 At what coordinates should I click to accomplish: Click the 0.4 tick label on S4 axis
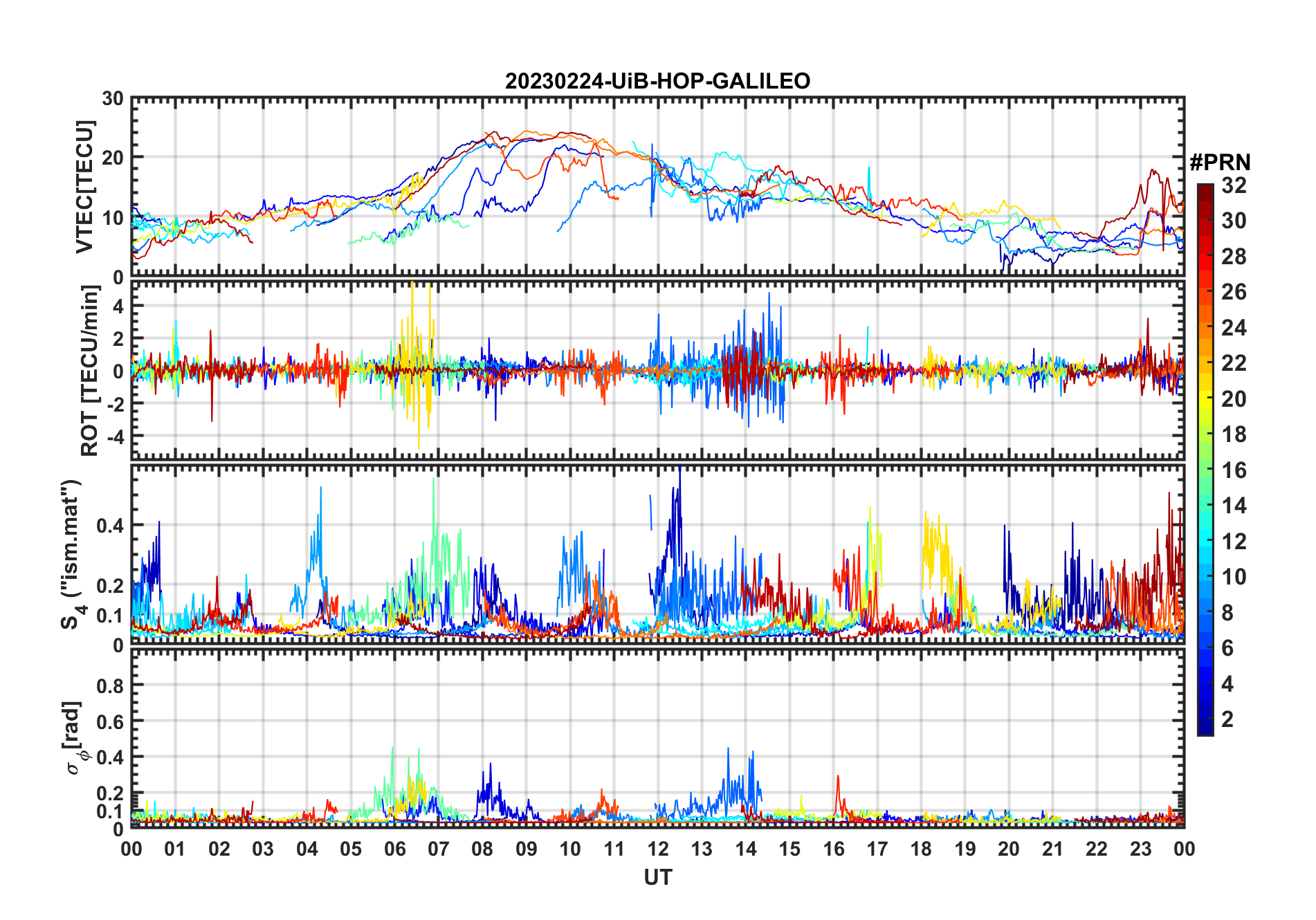[x=110, y=526]
